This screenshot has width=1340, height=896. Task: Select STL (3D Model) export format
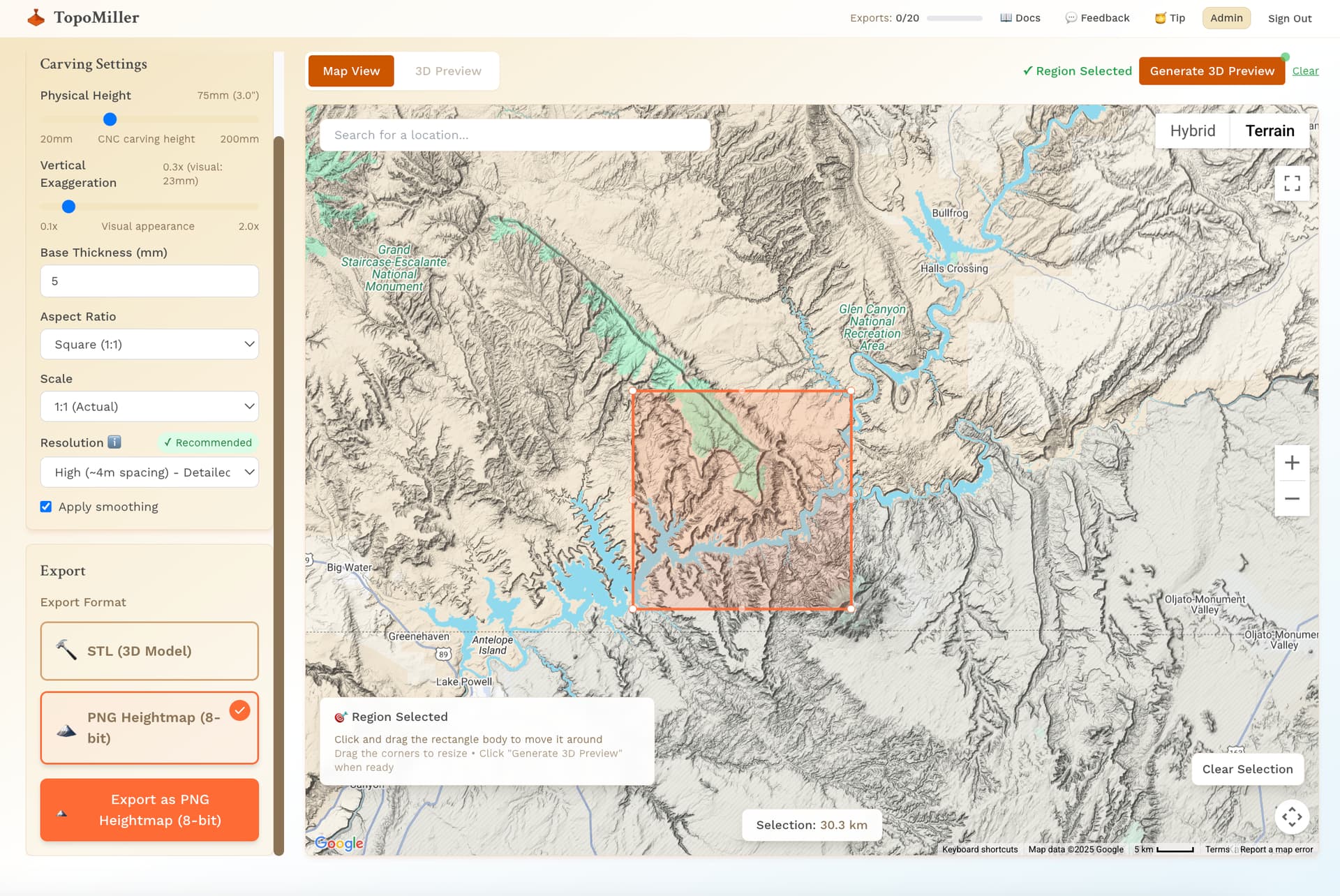[149, 651]
